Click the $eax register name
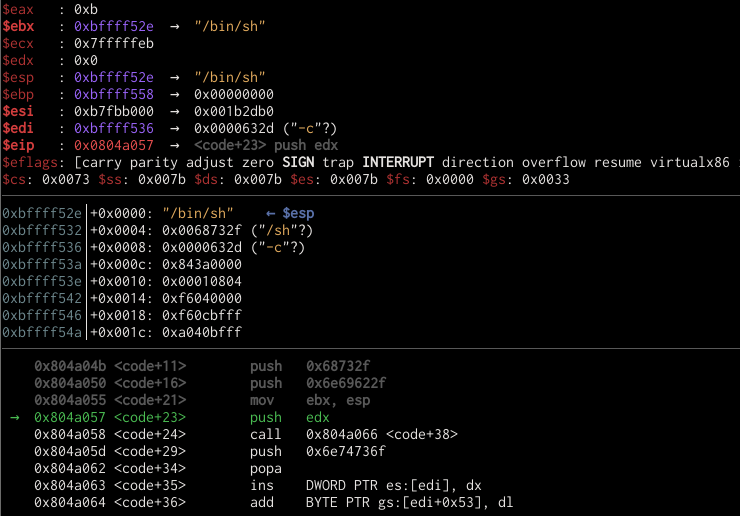 (18, 8)
